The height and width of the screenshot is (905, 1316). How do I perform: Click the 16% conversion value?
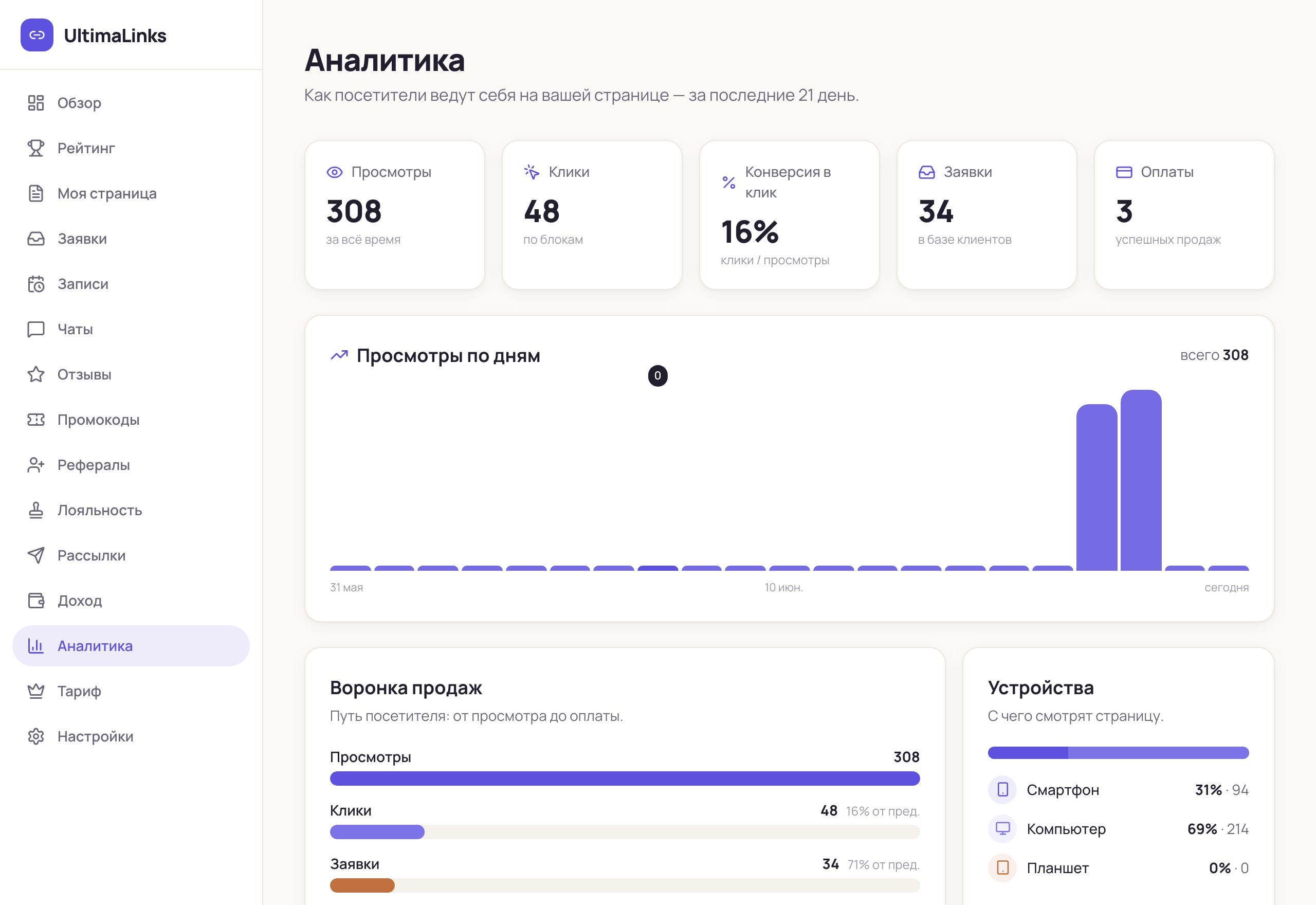750,232
